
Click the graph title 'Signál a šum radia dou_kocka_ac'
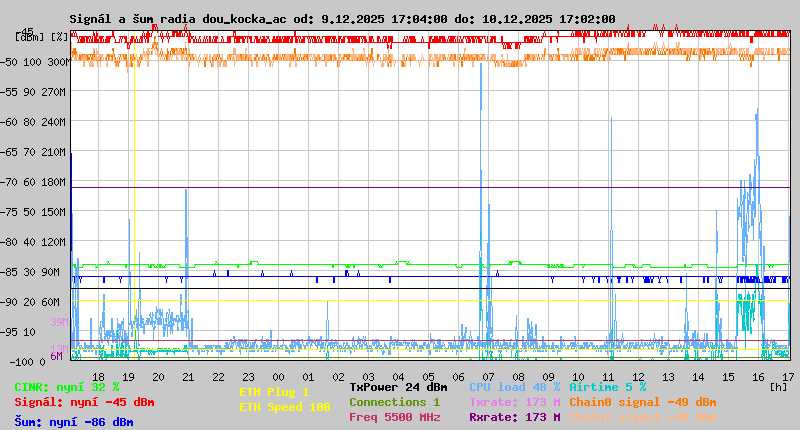[x=178, y=19]
